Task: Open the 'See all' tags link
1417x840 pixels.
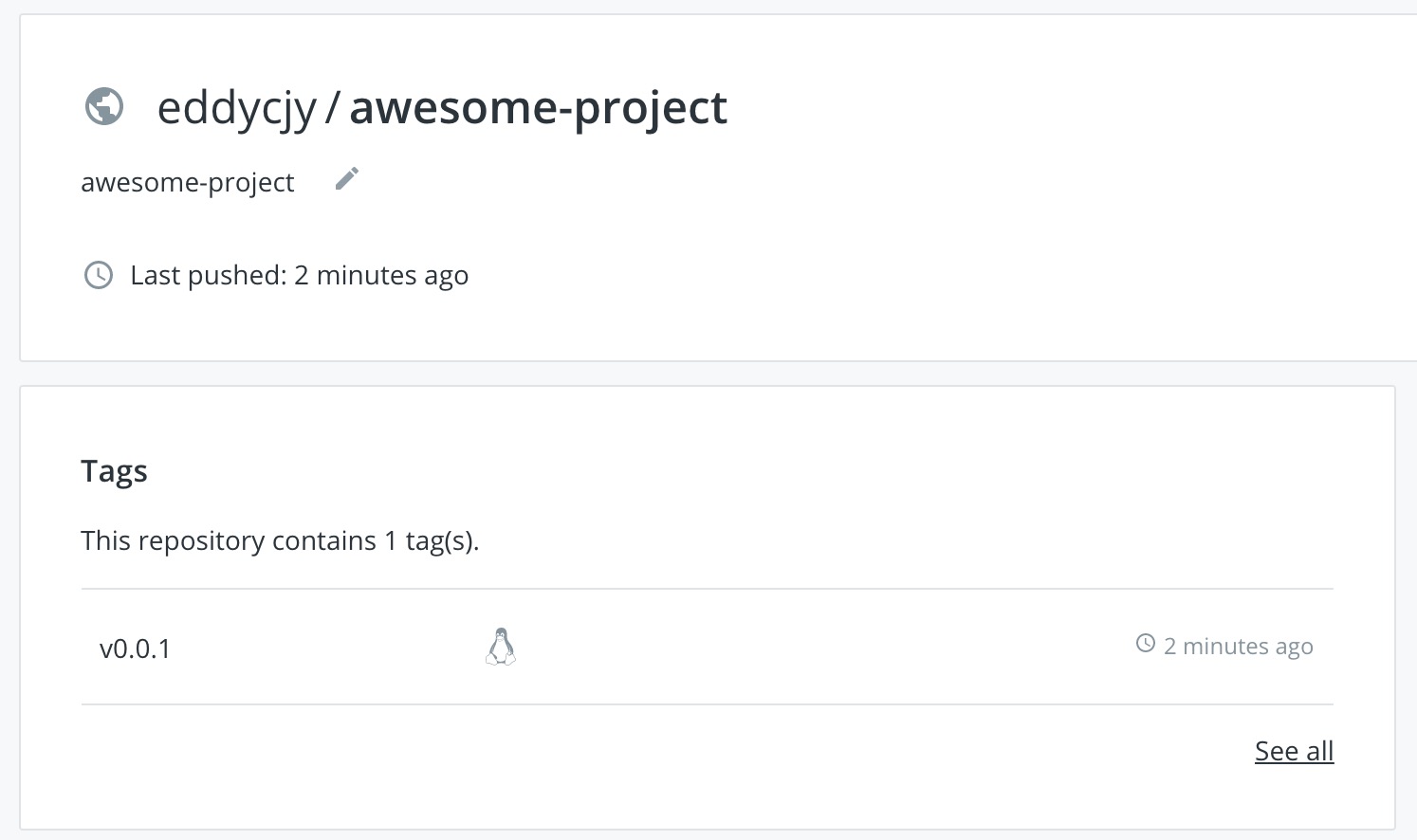Action: (1294, 751)
